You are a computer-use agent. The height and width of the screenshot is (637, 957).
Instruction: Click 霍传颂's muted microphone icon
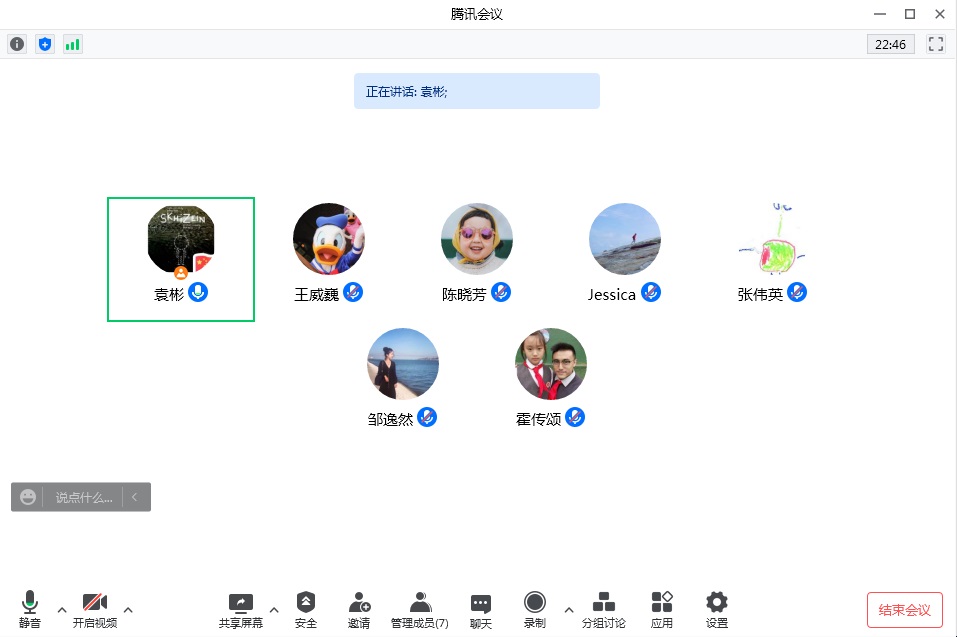(x=575, y=417)
